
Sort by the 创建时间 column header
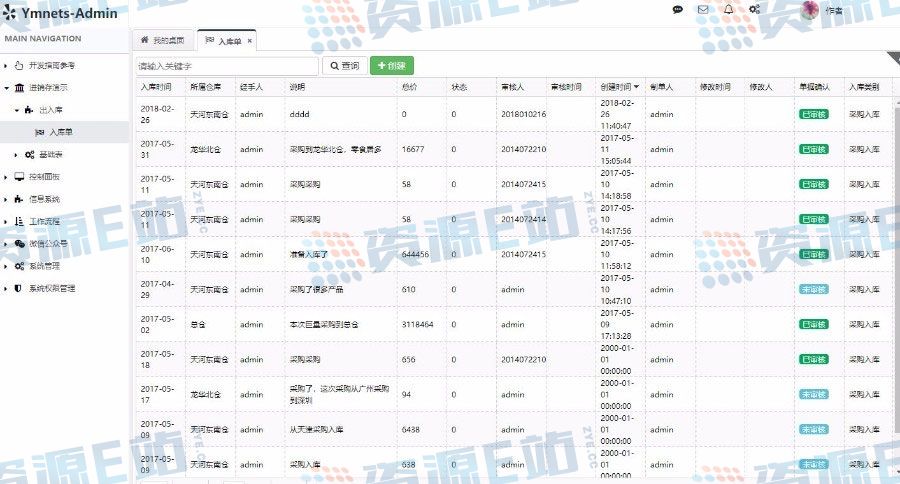click(x=619, y=87)
